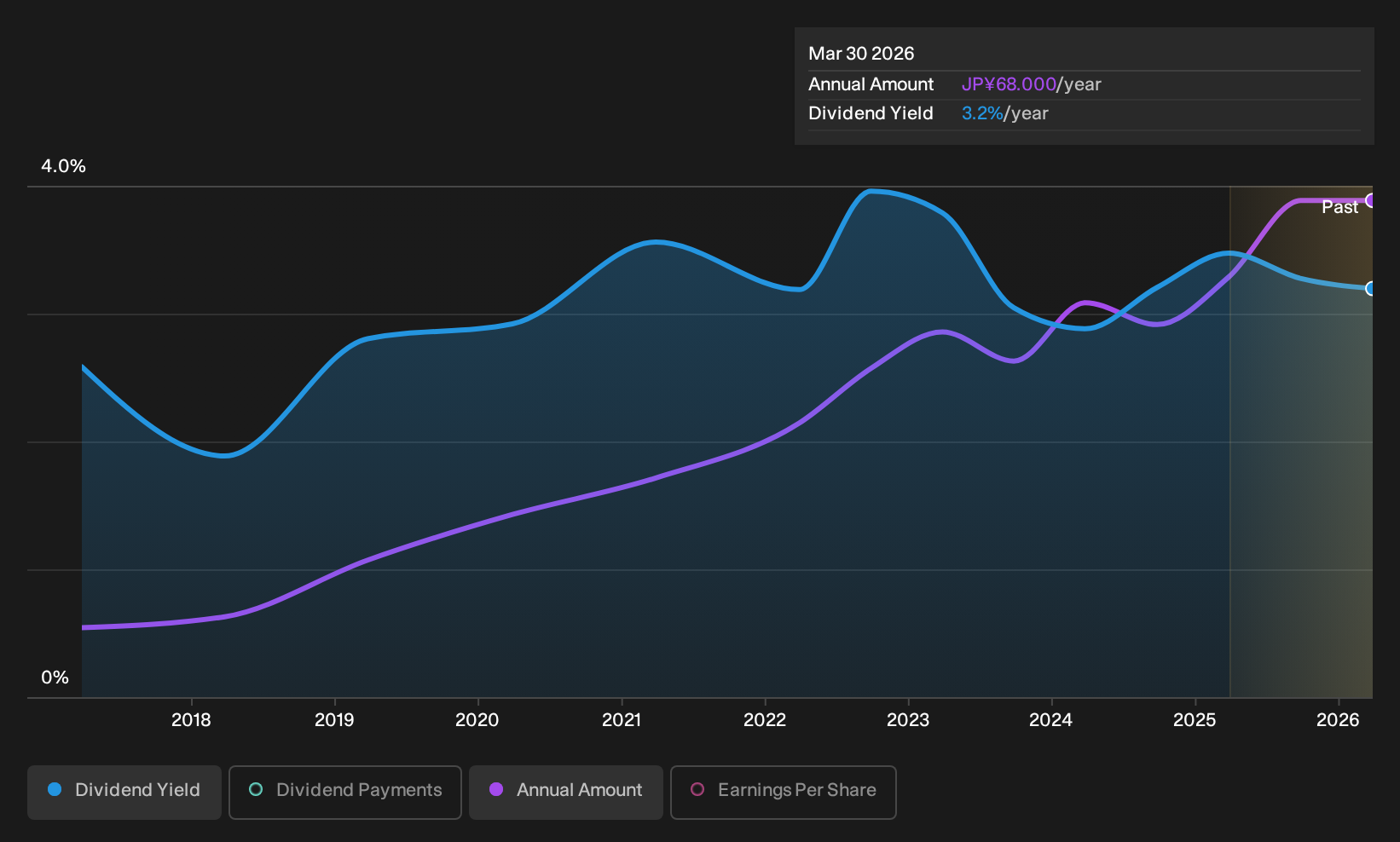The image size is (1400, 842).
Task: Click the Mar 30 2026 tooltip date
Action: (x=861, y=54)
